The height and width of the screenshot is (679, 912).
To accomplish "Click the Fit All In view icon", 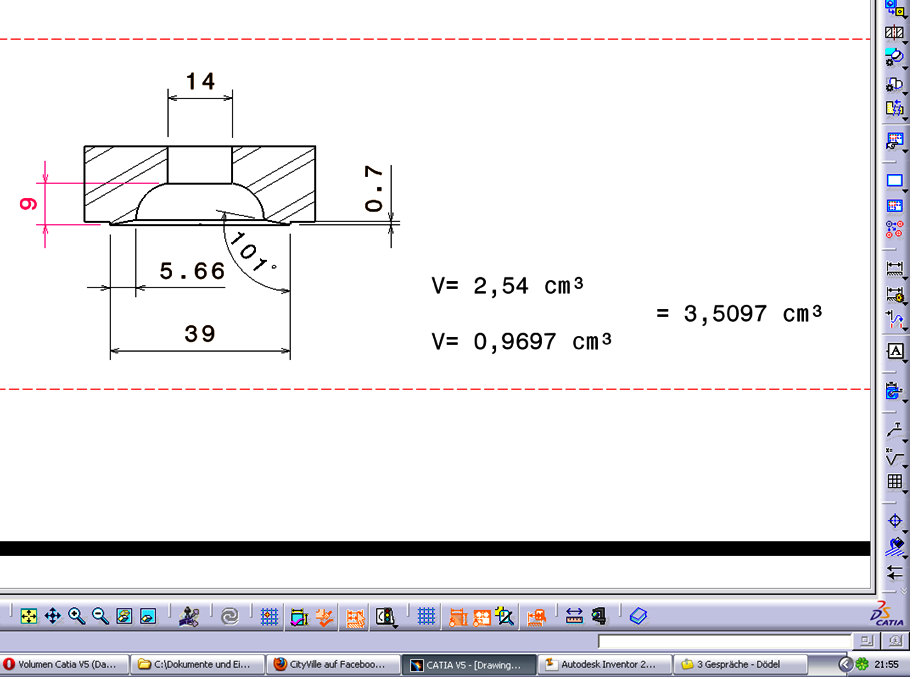I will pos(28,617).
